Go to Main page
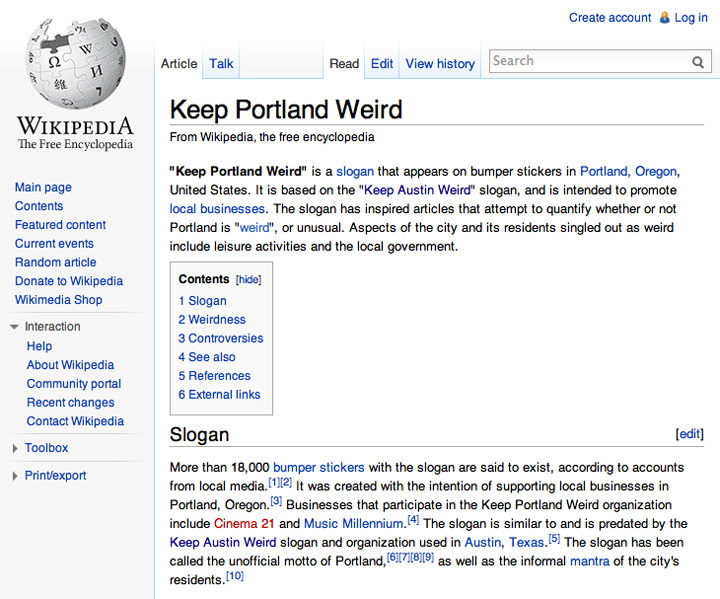The width and height of the screenshot is (720, 599). [x=43, y=187]
